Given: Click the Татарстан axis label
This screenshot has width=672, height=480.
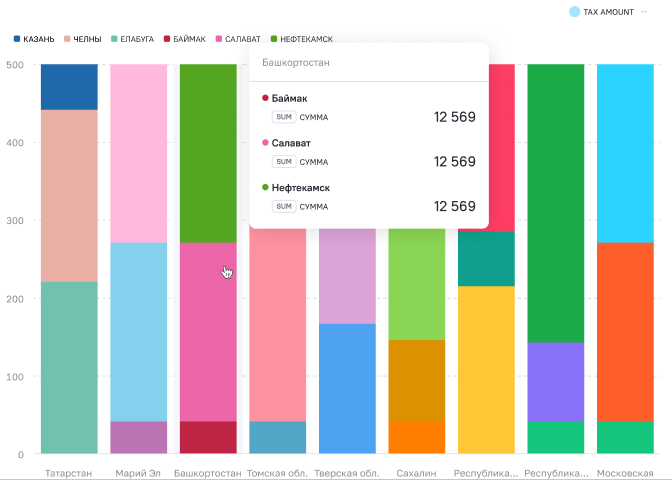Looking at the screenshot, I should point(69,473).
